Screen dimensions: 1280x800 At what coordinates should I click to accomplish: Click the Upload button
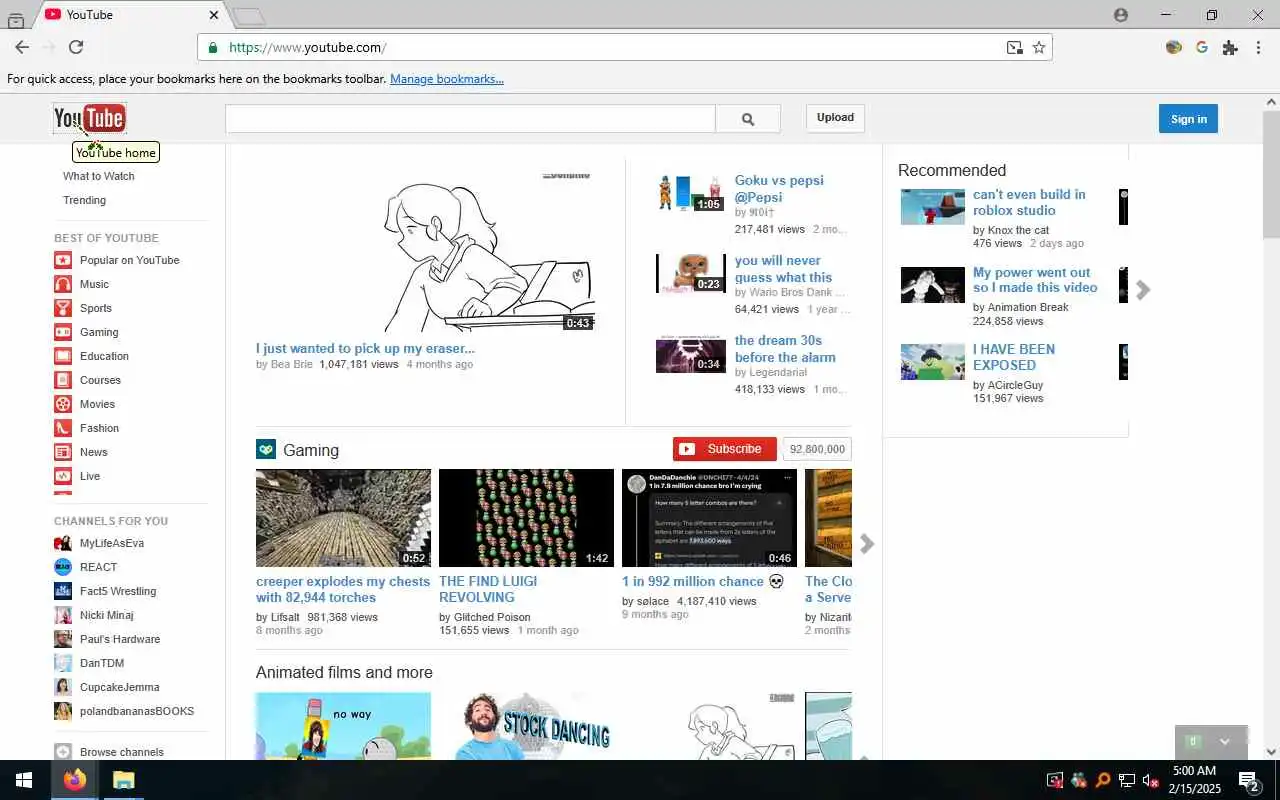835,118
